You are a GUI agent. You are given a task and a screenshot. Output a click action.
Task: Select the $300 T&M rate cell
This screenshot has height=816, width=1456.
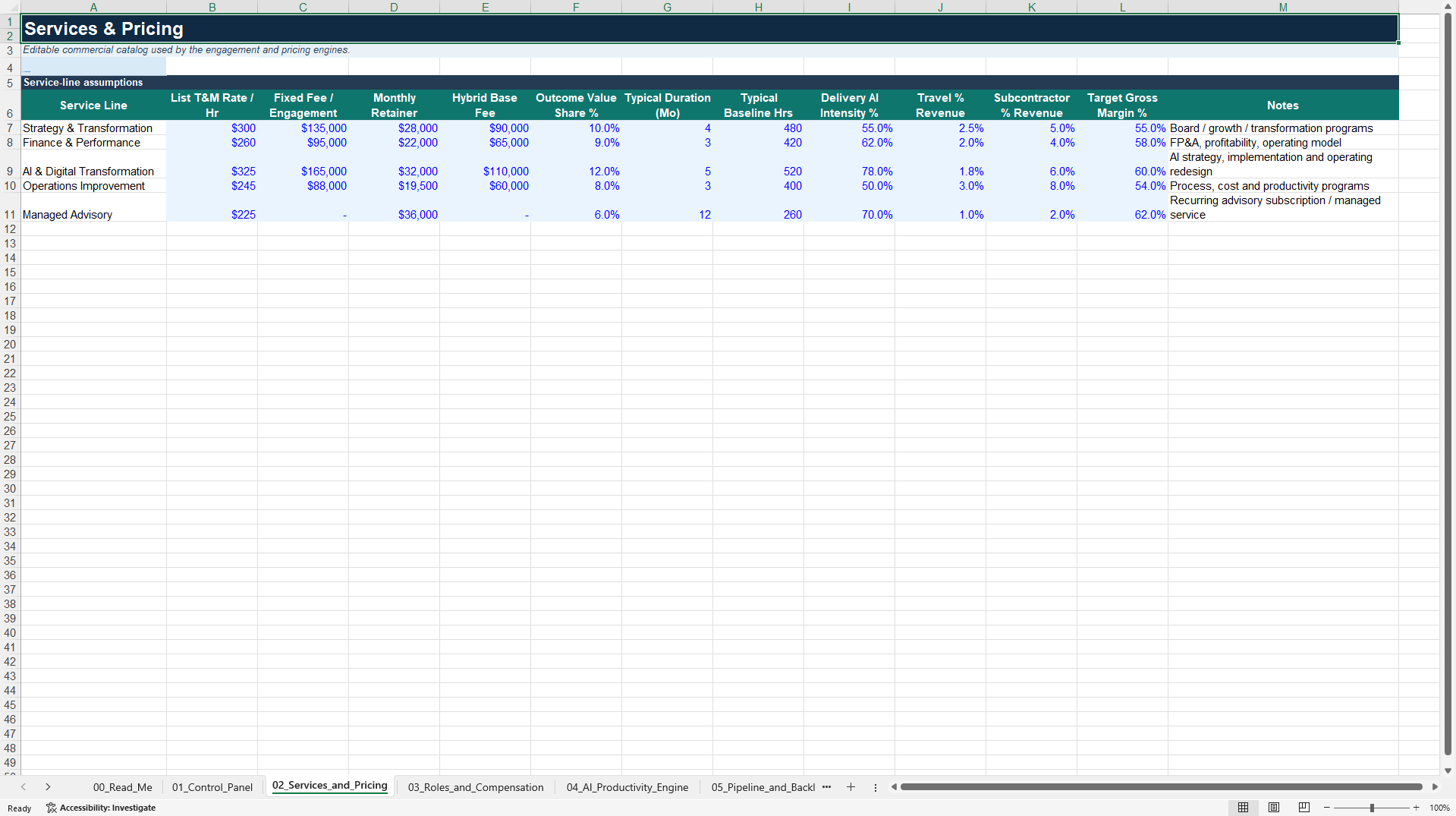pos(212,128)
